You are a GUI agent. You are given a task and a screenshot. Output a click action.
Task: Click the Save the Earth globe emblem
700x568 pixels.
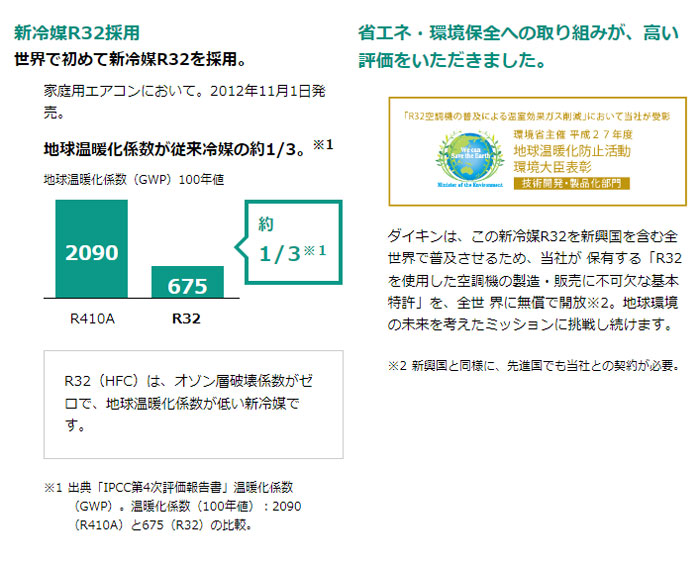pyautogui.click(x=470, y=158)
